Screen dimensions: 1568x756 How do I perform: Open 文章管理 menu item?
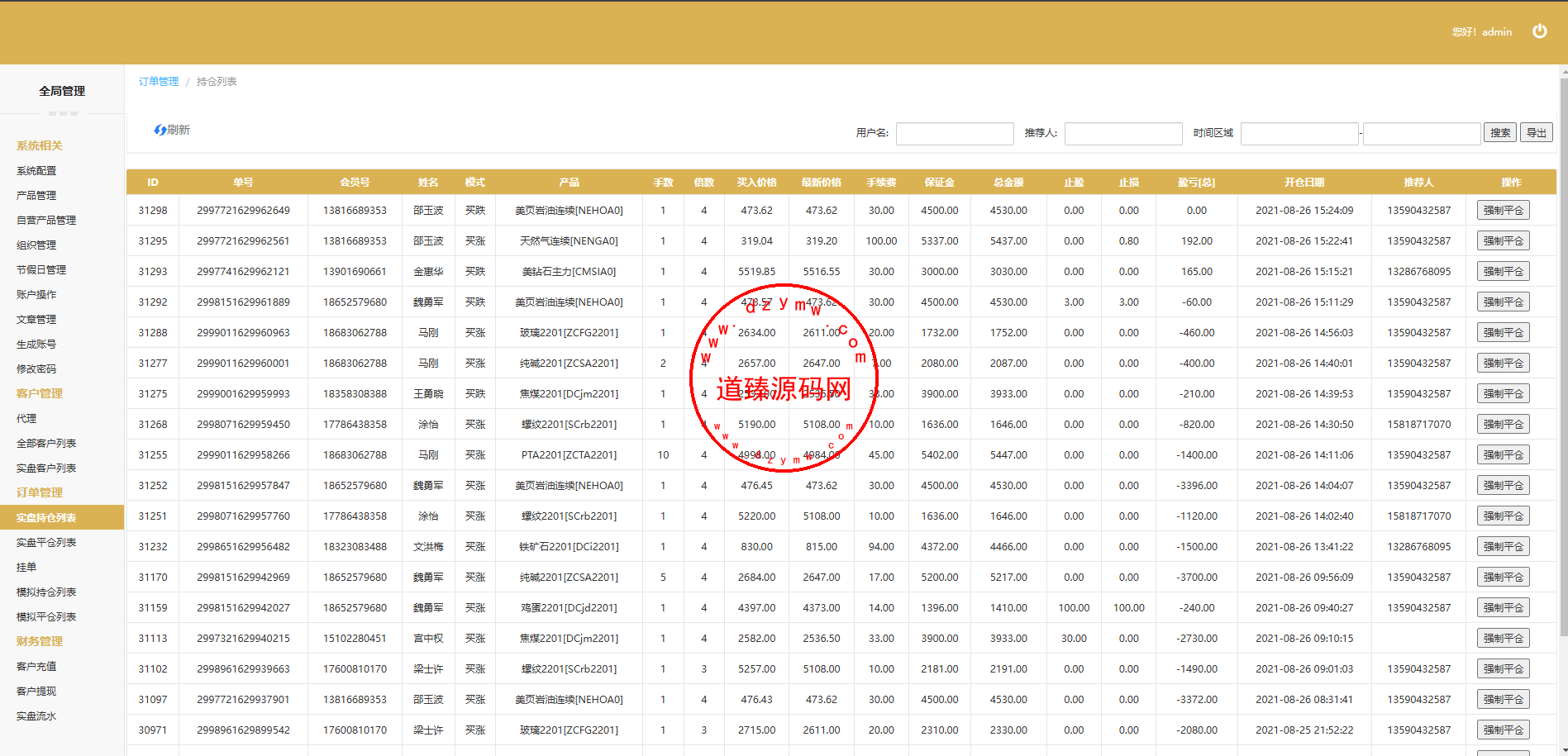[x=36, y=320]
